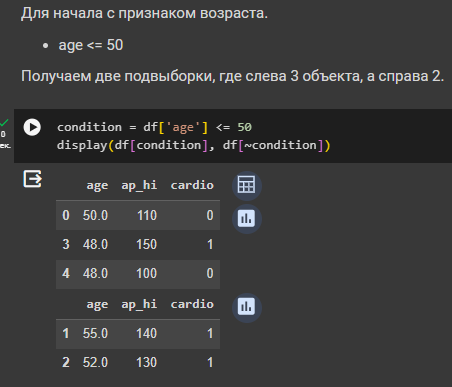The height and width of the screenshot is (387, 452).
Task: Click the 'condition = df['age'] <= 50' code line
Action: click(154, 127)
